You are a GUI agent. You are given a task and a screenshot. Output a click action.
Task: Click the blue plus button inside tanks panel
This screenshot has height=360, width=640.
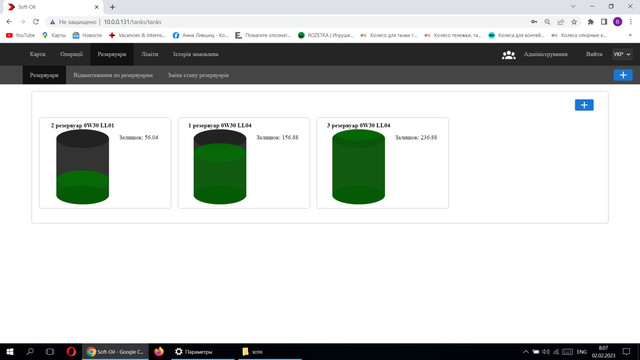pos(584,105)
